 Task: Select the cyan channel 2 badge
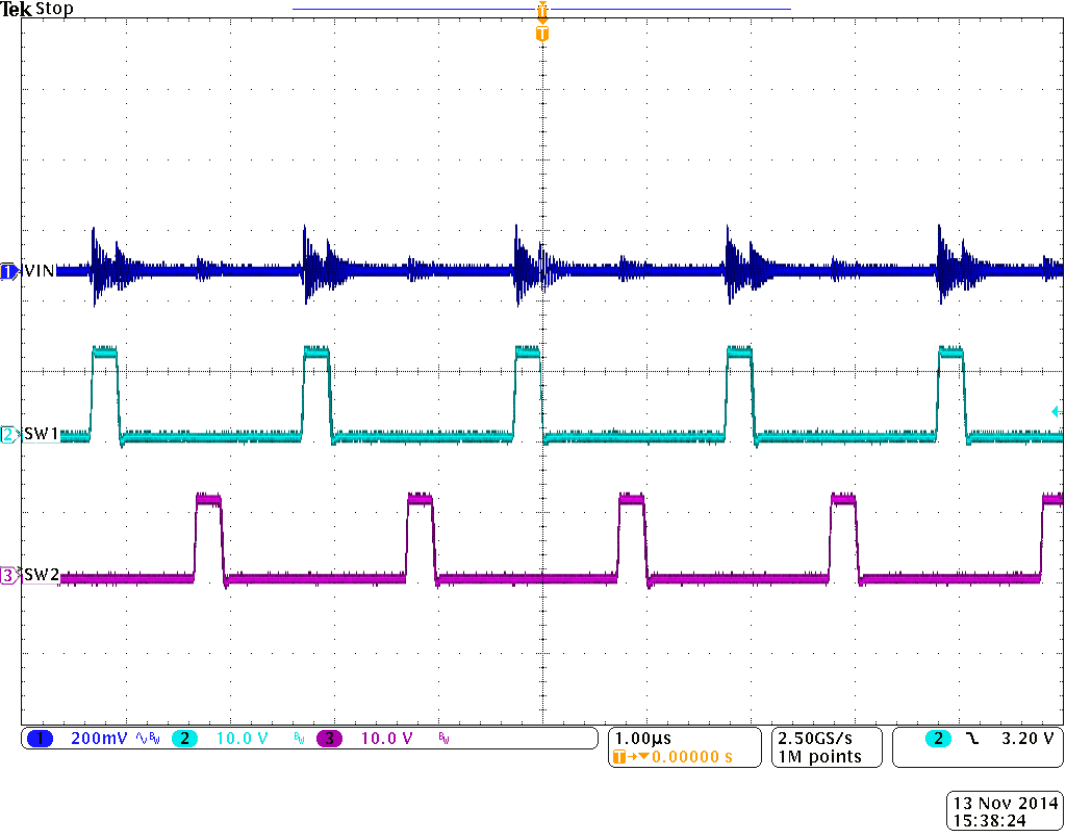[184, 739]
